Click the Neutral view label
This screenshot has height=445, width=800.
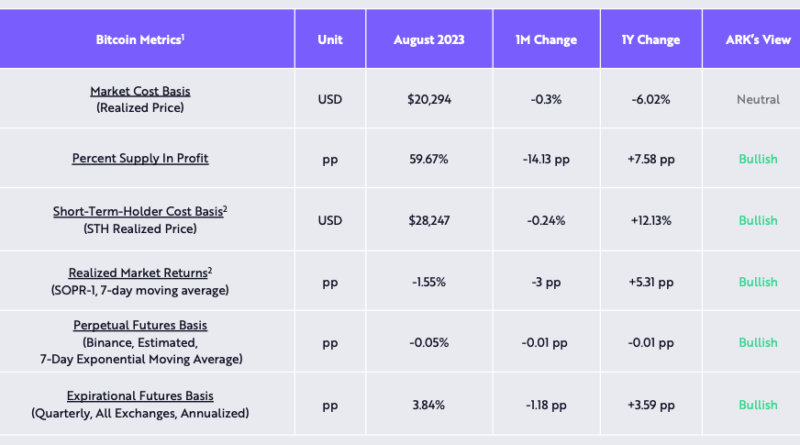(x=757, y=99)
